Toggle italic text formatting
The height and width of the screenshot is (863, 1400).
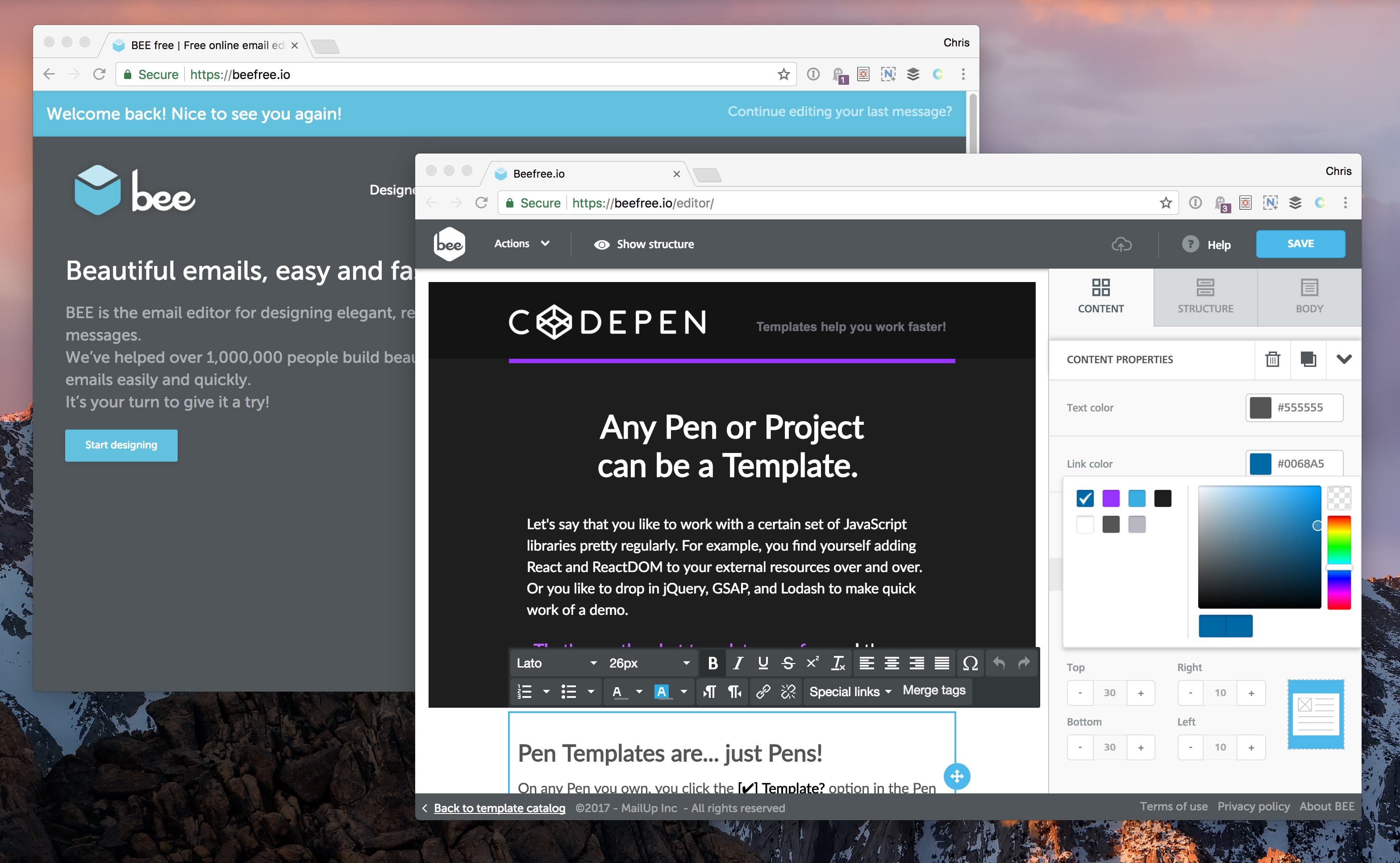pos(737,663)
